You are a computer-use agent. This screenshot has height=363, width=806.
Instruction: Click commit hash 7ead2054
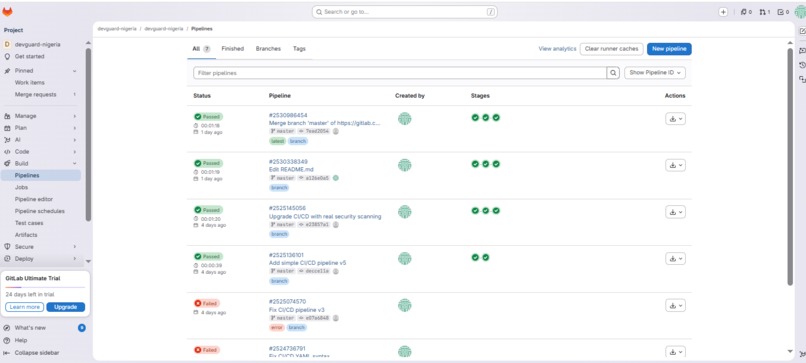click(x=316, y=131)
